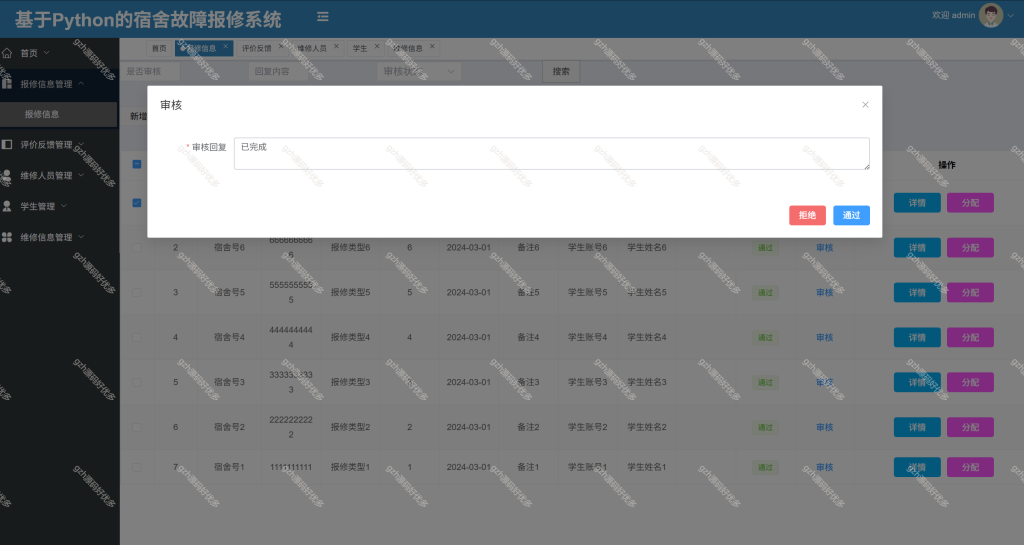Click 详情 button in the 宿舍号6 row
Screen dimensions: 1024x545
click(917, 247)
